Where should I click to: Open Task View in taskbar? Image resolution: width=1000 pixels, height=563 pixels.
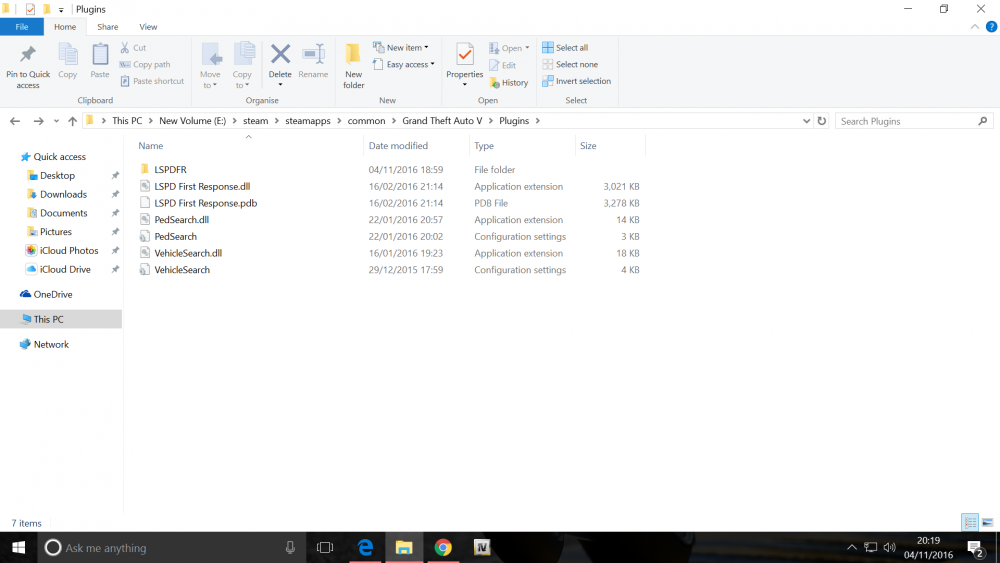325,548
